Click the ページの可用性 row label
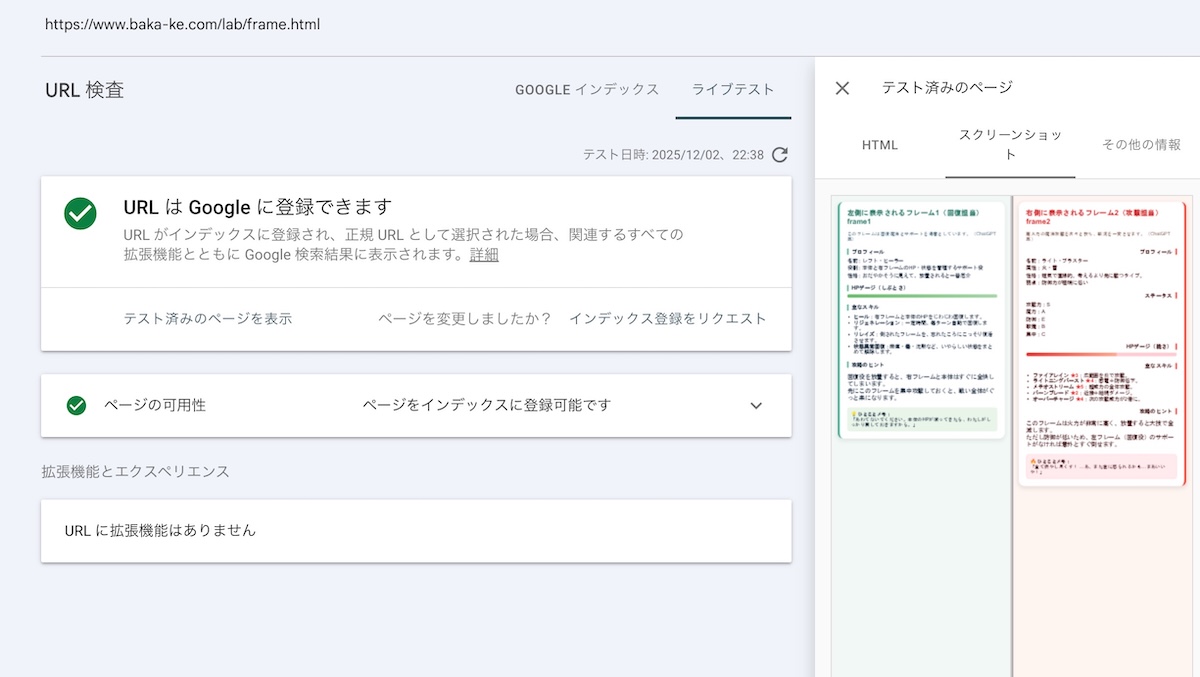 155,405
